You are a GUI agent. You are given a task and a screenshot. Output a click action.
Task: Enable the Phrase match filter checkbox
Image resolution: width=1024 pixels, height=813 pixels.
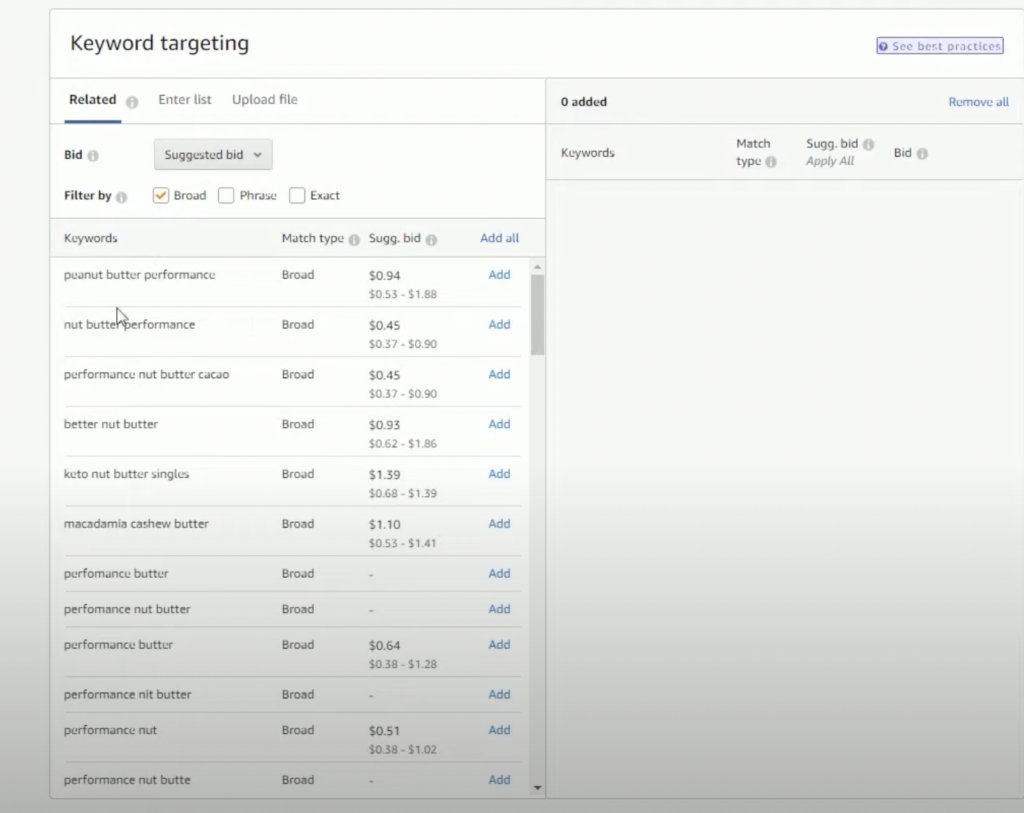click(226, 196)
